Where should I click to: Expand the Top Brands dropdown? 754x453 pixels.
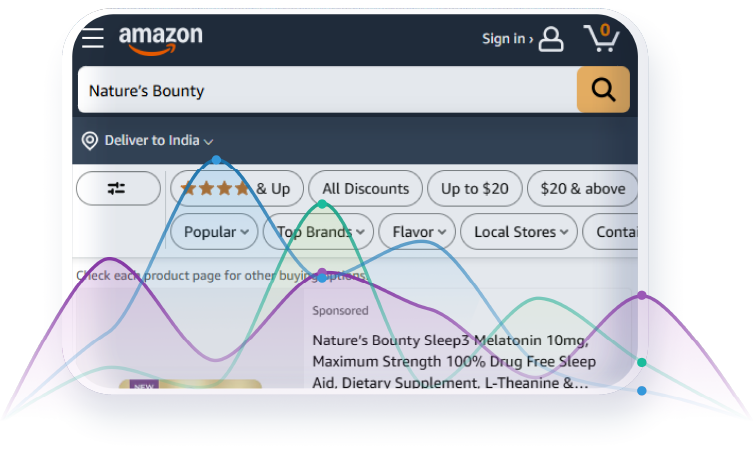320,232
